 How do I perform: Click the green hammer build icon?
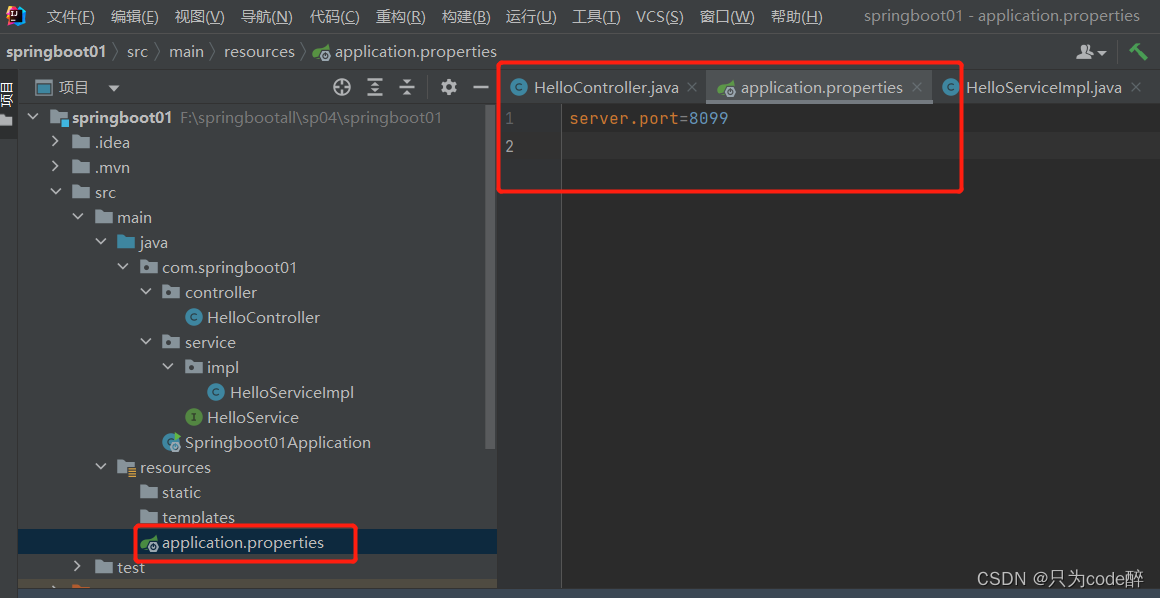click(1138, 51)
